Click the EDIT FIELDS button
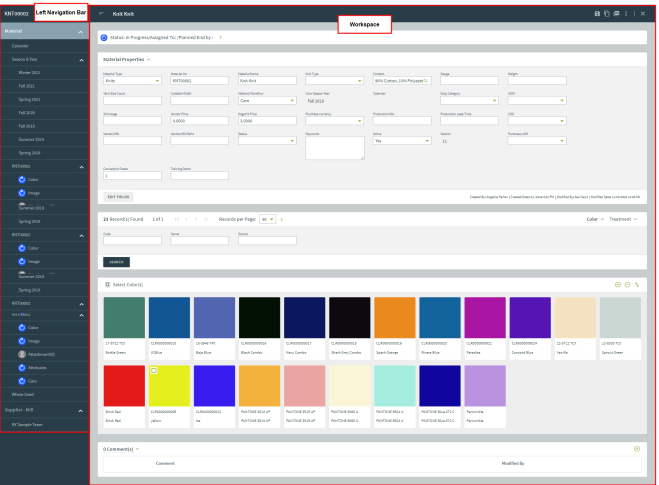 tap(117, 197)
